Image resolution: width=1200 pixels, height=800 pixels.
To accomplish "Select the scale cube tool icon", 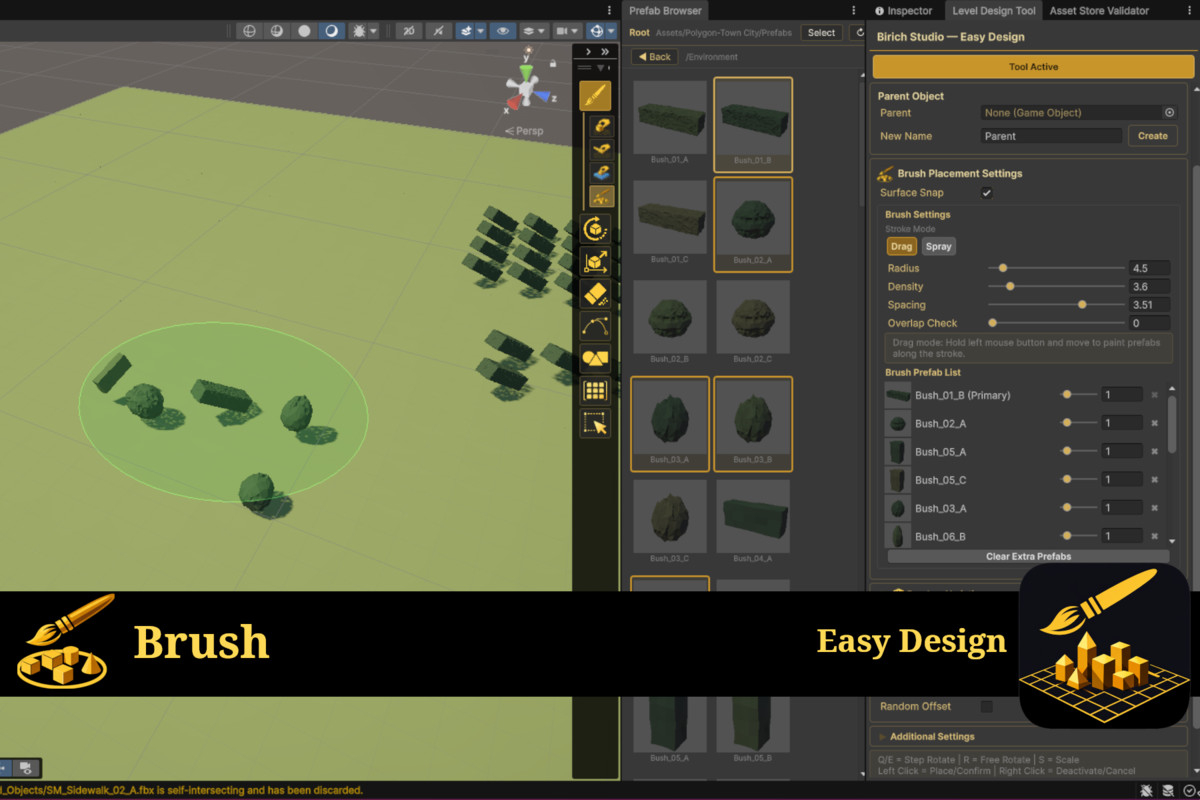I will [595, 262].
